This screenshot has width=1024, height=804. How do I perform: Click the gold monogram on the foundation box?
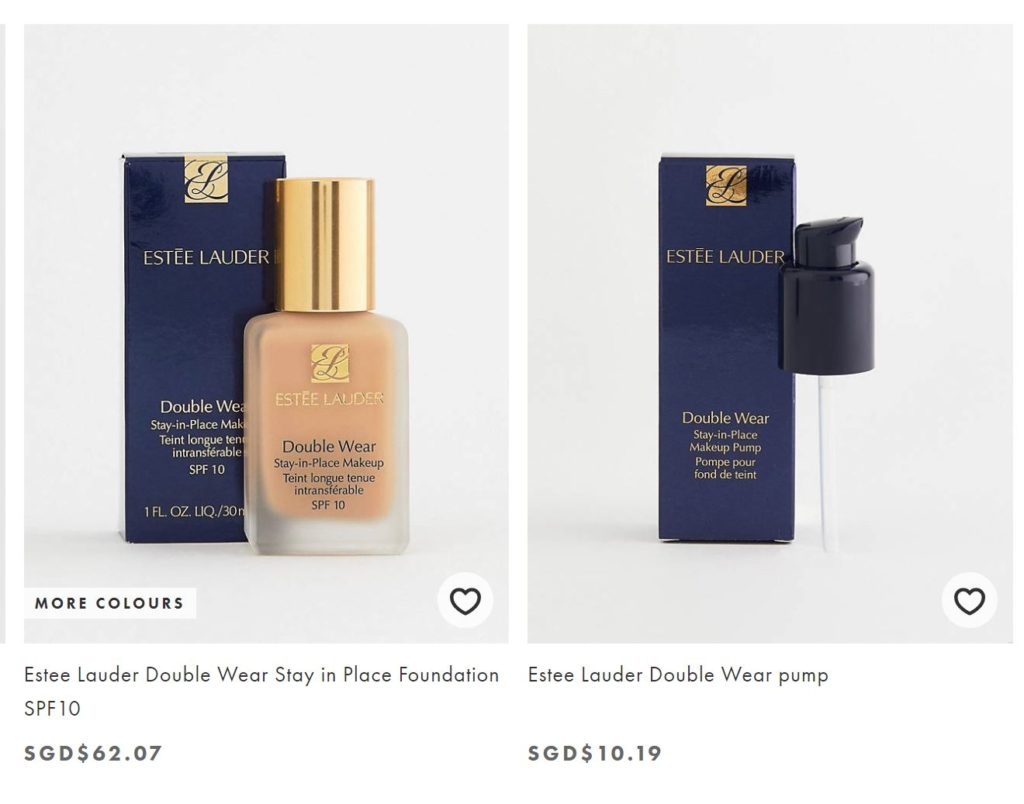tap(206, 179)
